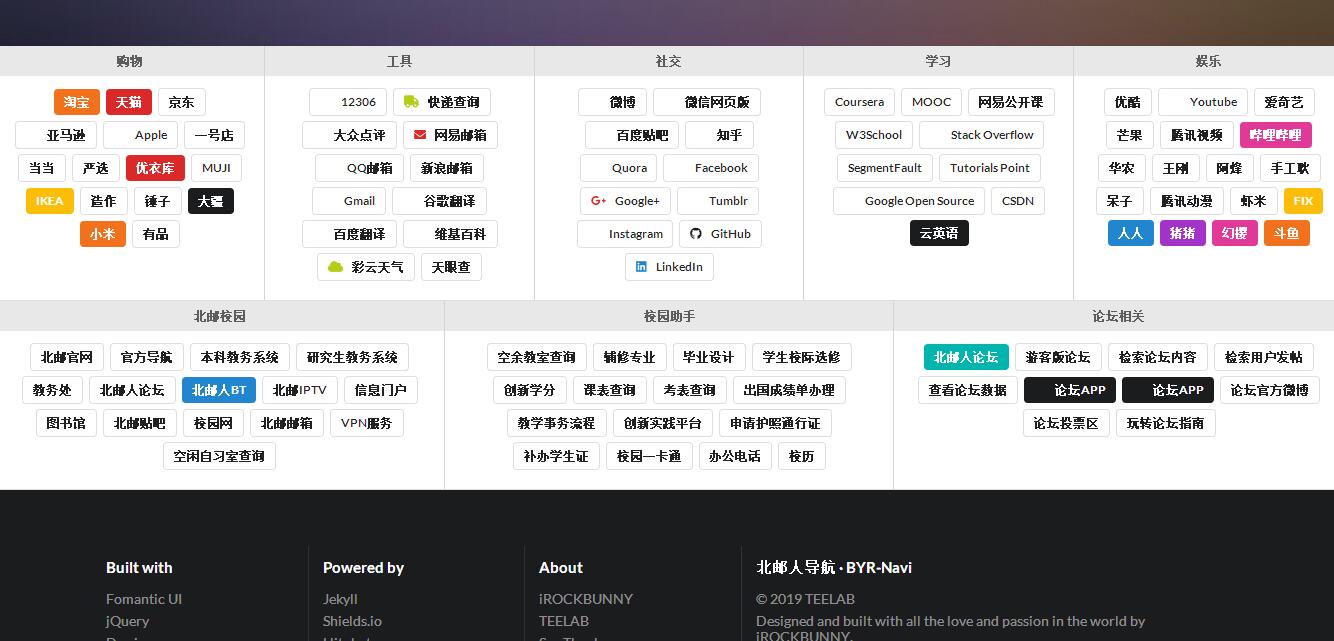
Task: Select the yellow FIX button
Action: point(1303,201)
